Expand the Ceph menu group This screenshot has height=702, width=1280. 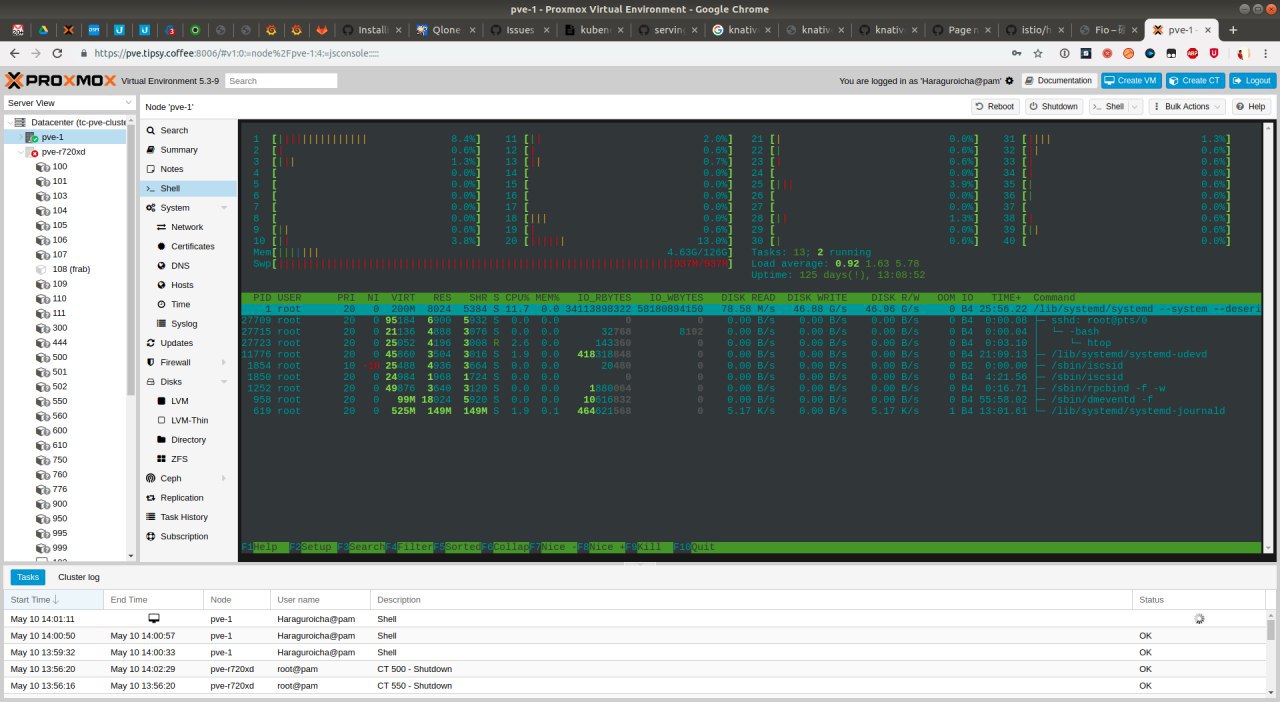point(224,479)
